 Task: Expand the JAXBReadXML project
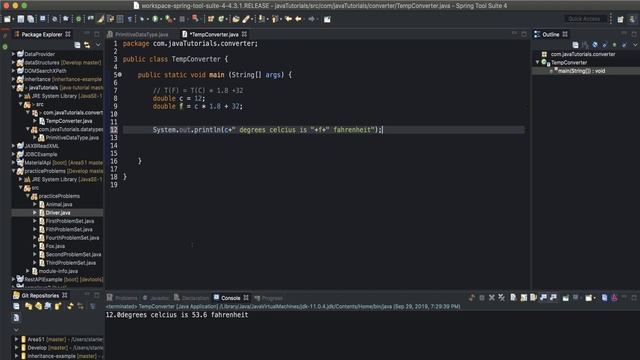click(13, 146)
